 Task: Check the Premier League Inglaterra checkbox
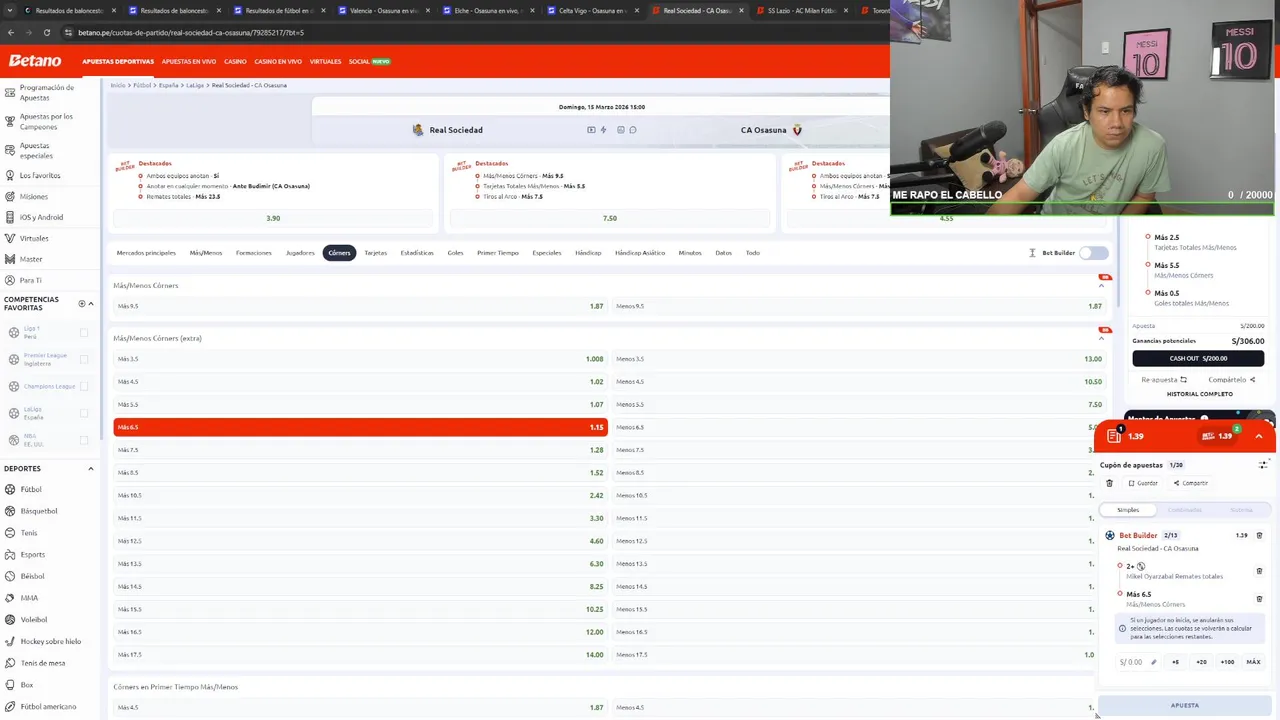click(x=84, y=360)
